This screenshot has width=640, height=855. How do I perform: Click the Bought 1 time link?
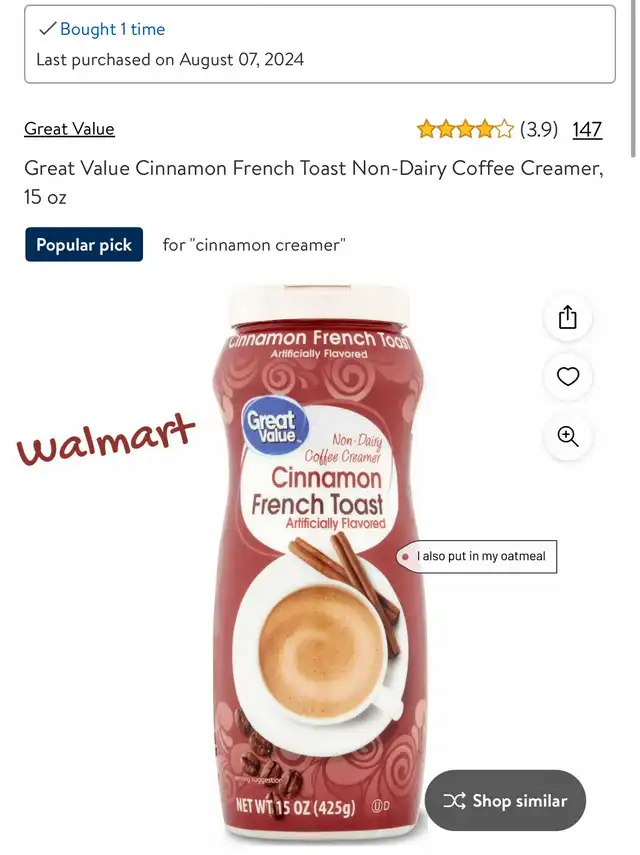pos(112,29)
